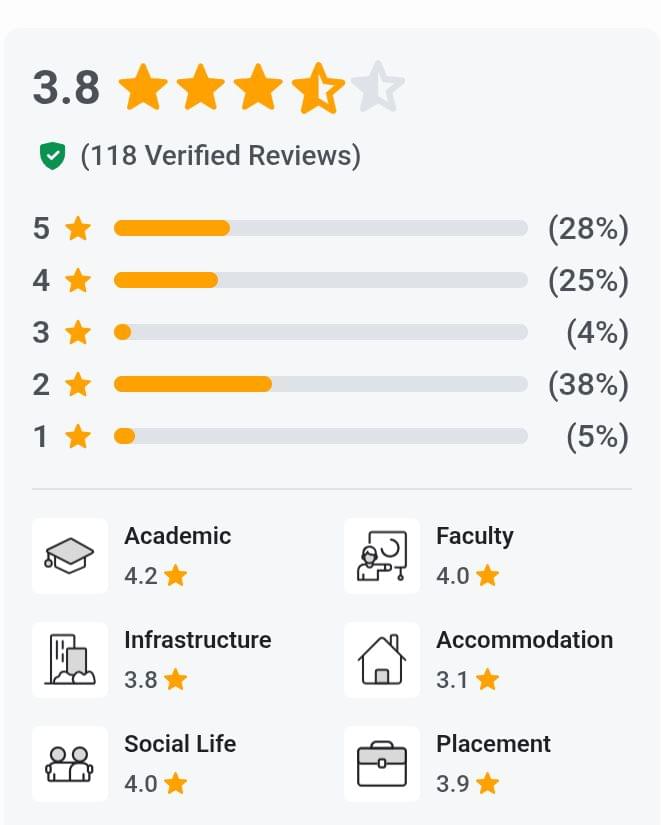
Task: Click the star beside the Accommodation 3.1 score
Action: pos(487,679)
